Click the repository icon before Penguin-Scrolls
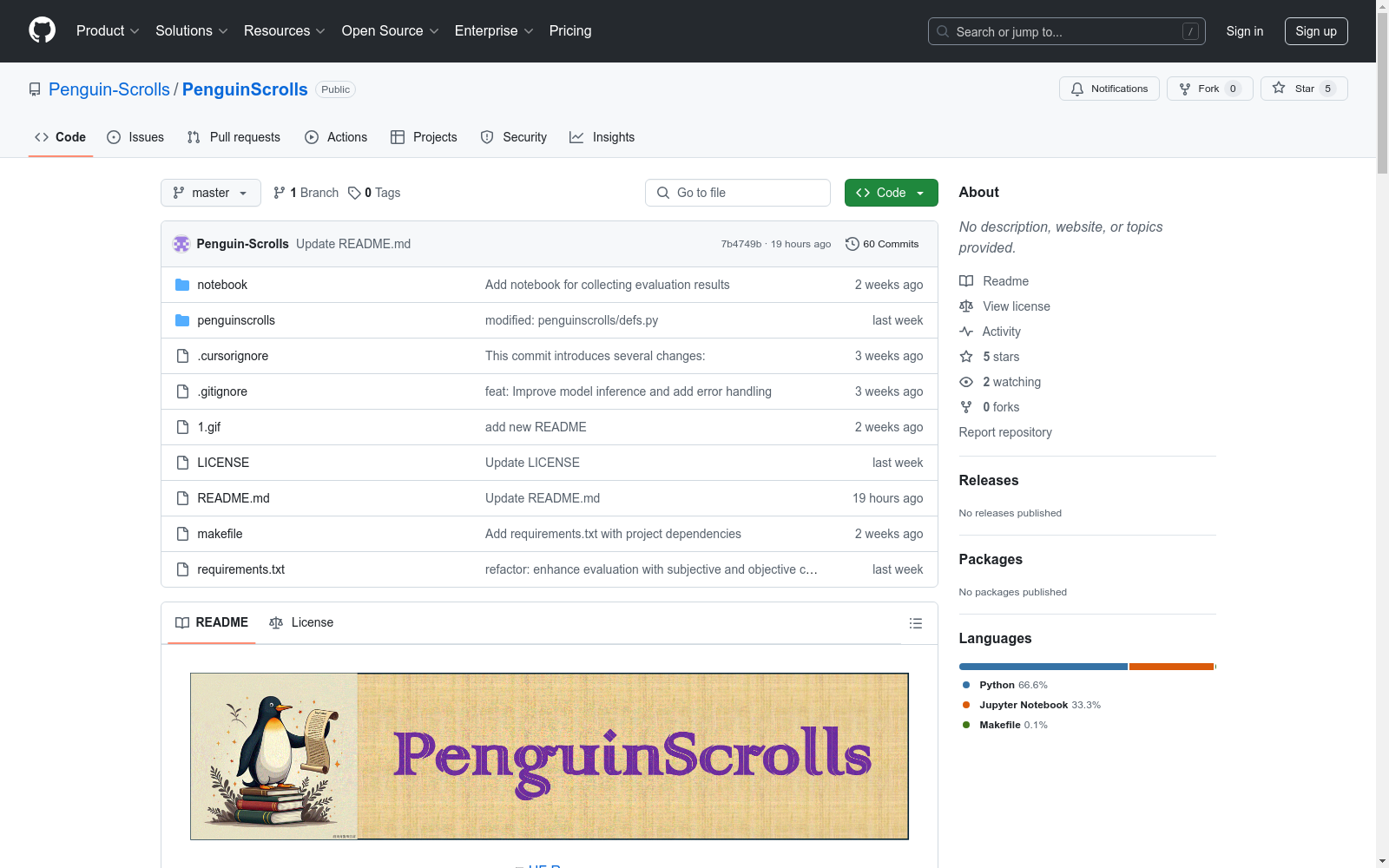1389x868 pixels. coord(35,89)
